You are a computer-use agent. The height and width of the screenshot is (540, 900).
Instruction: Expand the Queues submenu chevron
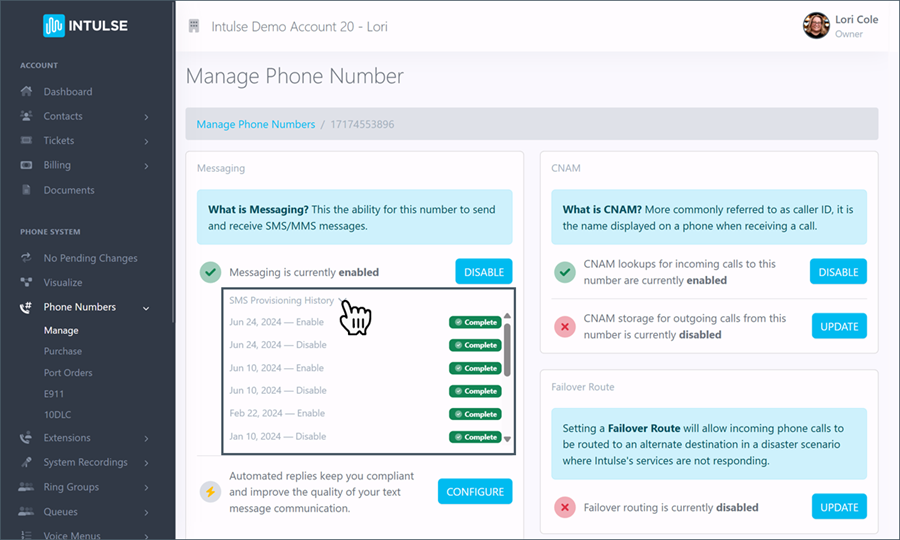tap(146, 512)
